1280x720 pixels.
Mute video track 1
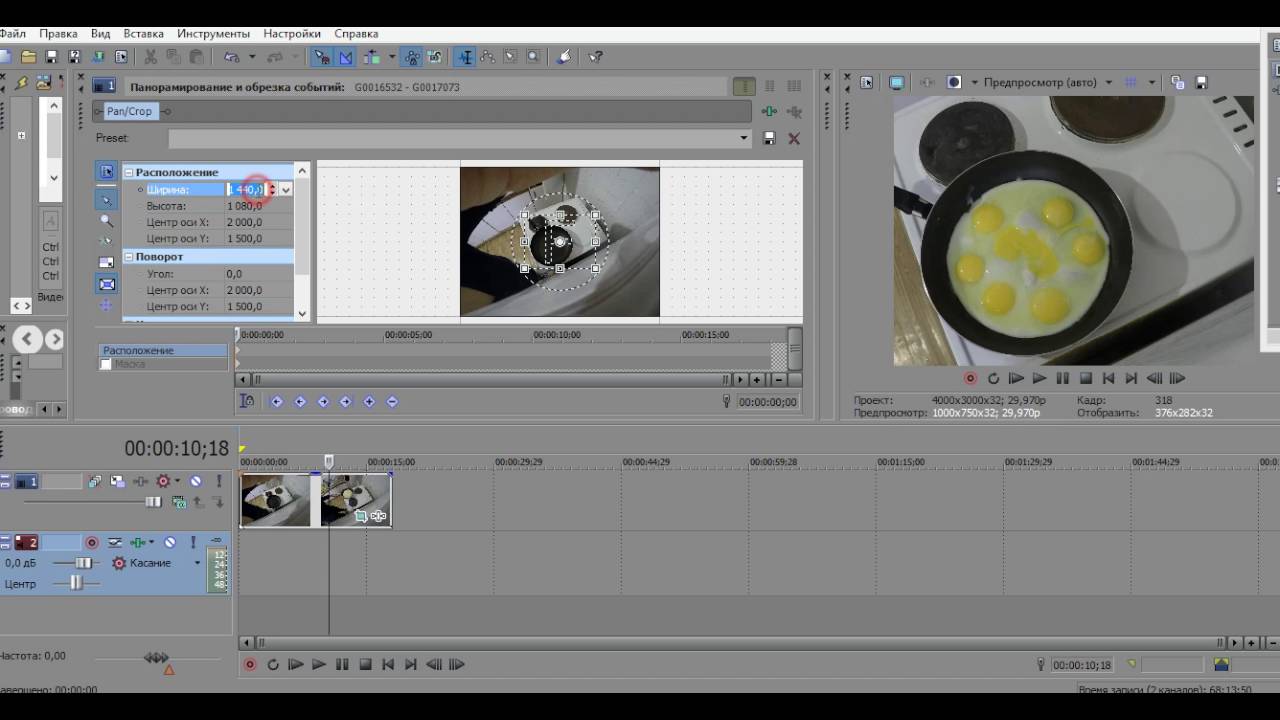click(196, 481)
